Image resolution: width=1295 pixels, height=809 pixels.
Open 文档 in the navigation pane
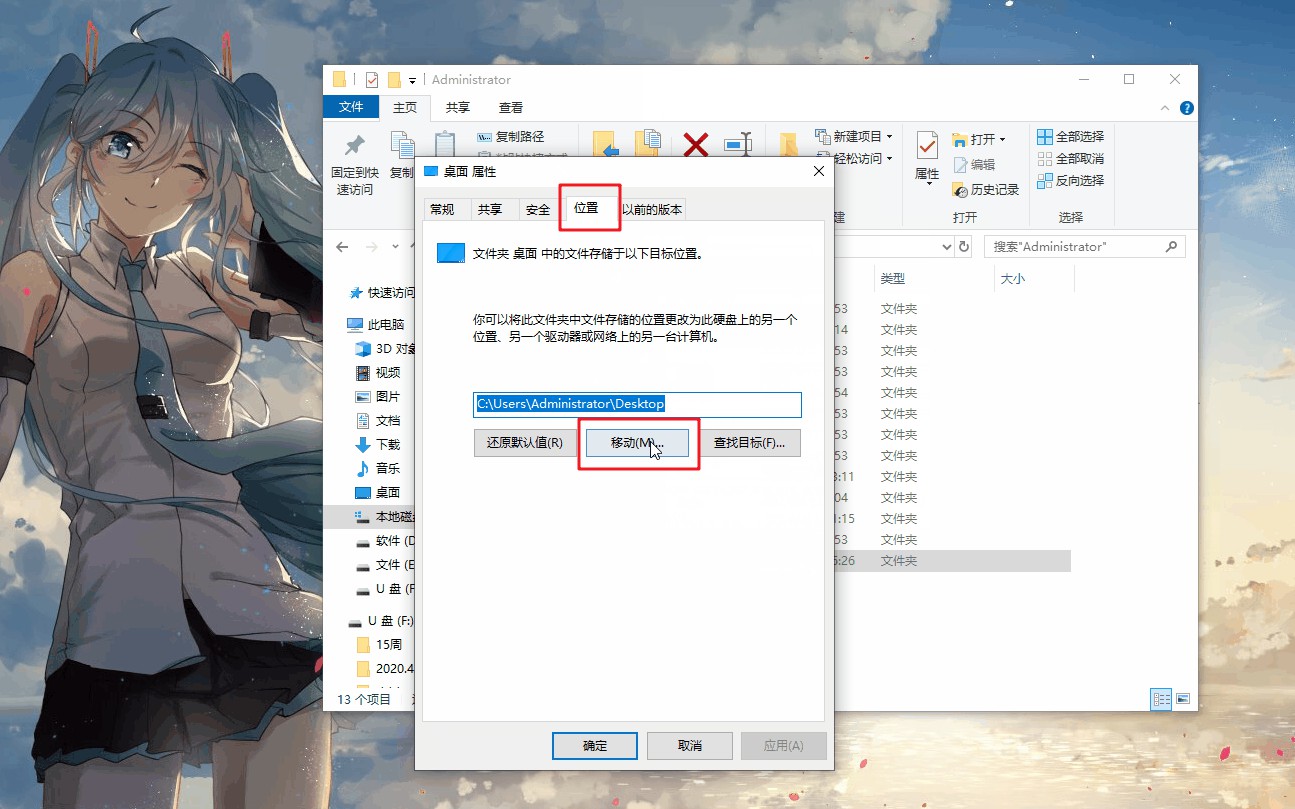click(378, 421)
